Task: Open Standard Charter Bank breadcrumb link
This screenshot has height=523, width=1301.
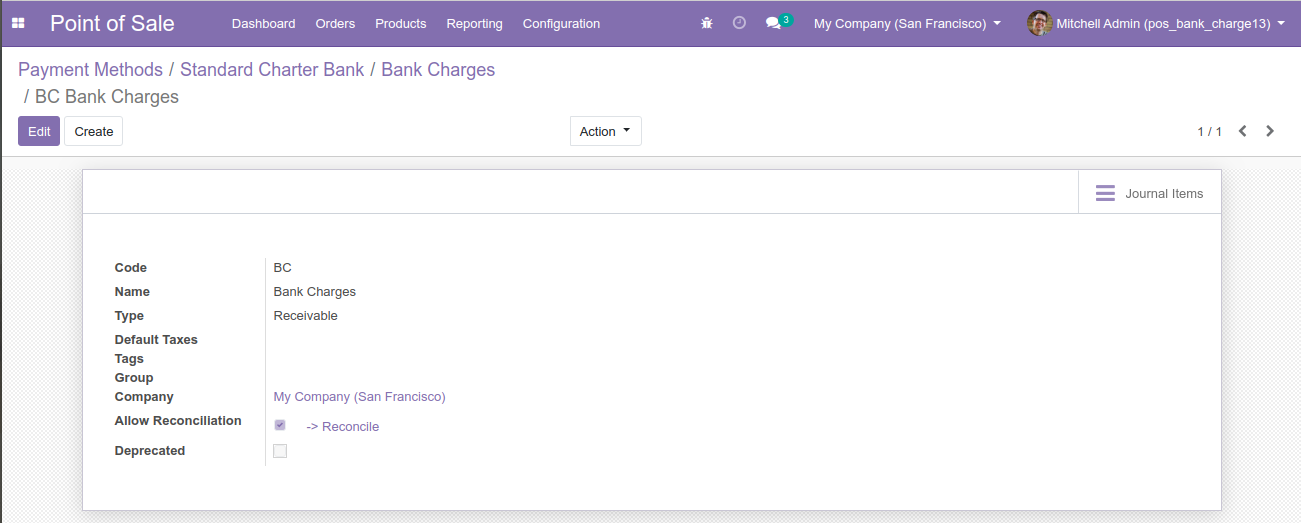Action: [x=272, y=70]
